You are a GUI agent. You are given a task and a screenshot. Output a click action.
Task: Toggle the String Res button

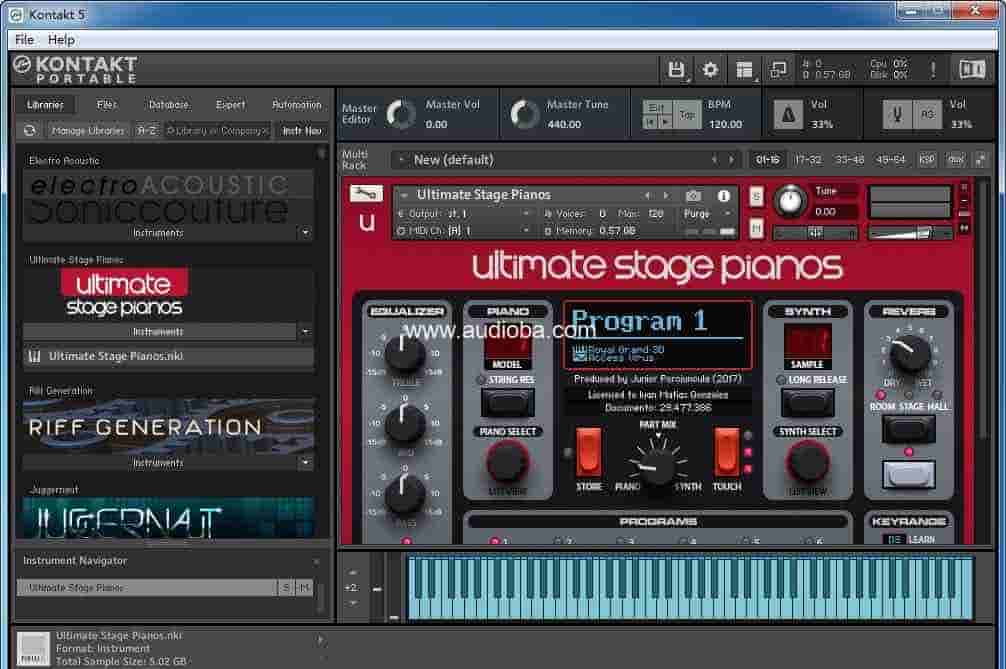pyautogui.click(x=507, y=403)
